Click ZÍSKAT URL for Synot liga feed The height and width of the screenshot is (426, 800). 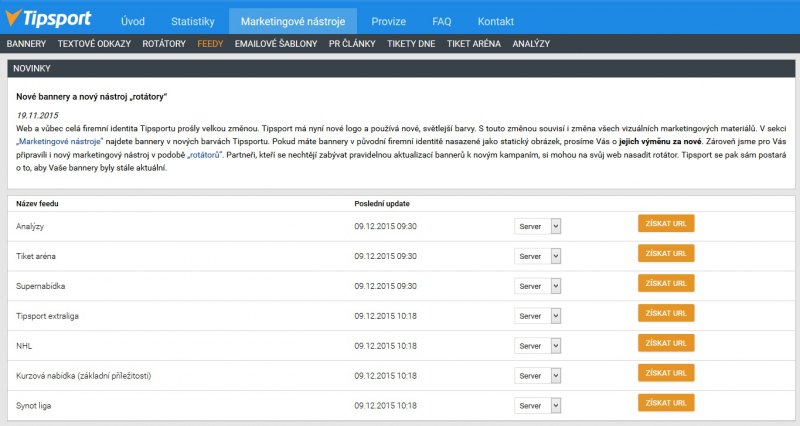point(666,403)
